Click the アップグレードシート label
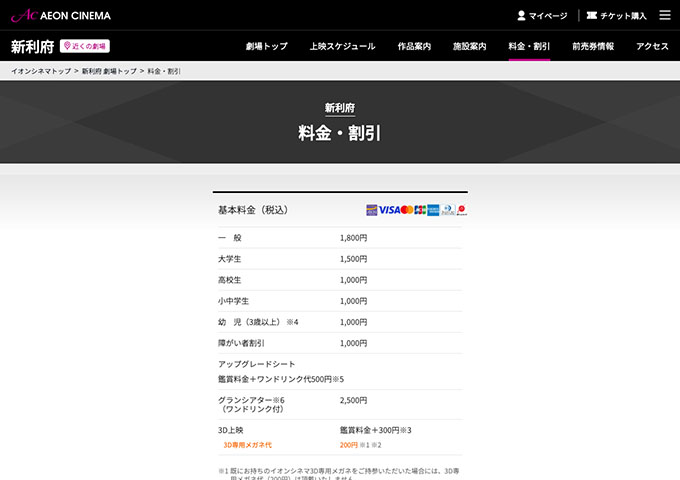The image size is (680, 480). (256, 364)
